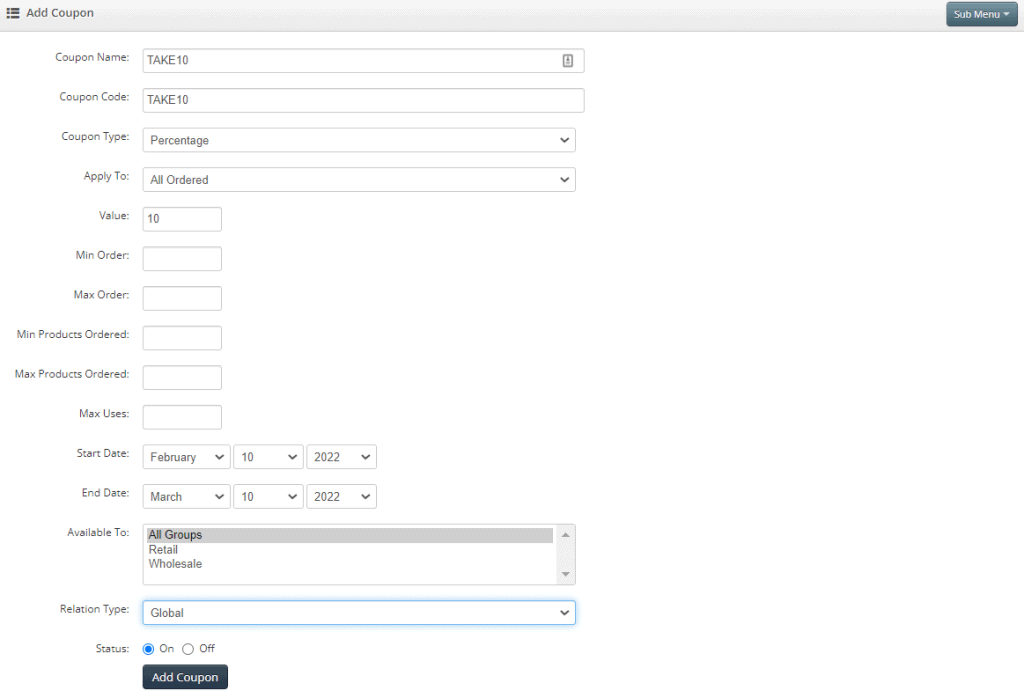1024x698 pixels.
Task: Click the list icon beside Add Coupon
Action: (x=12, y=13)
